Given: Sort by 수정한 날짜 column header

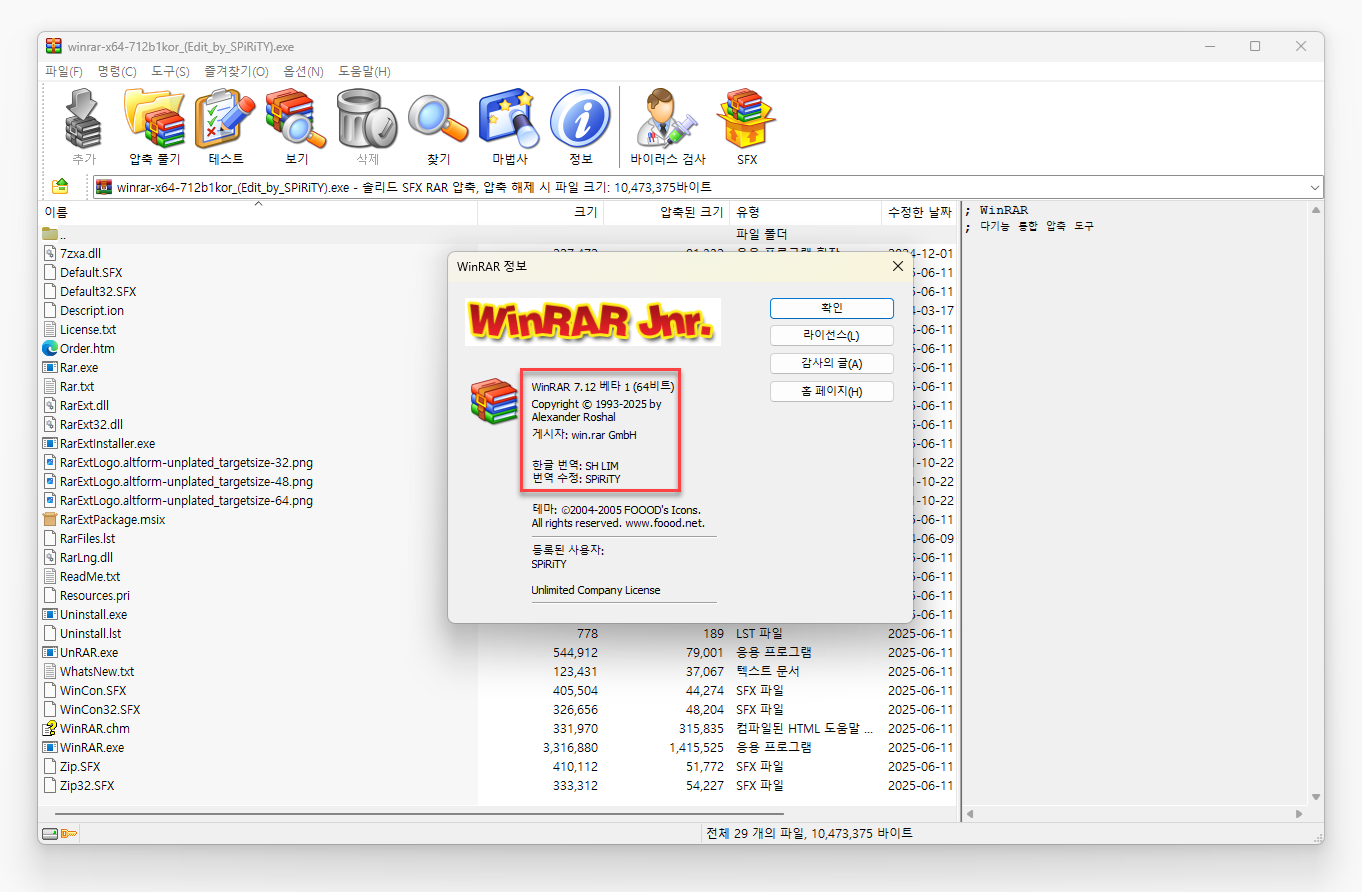Looking at the screenshot, I should click(x=918, y=212).
